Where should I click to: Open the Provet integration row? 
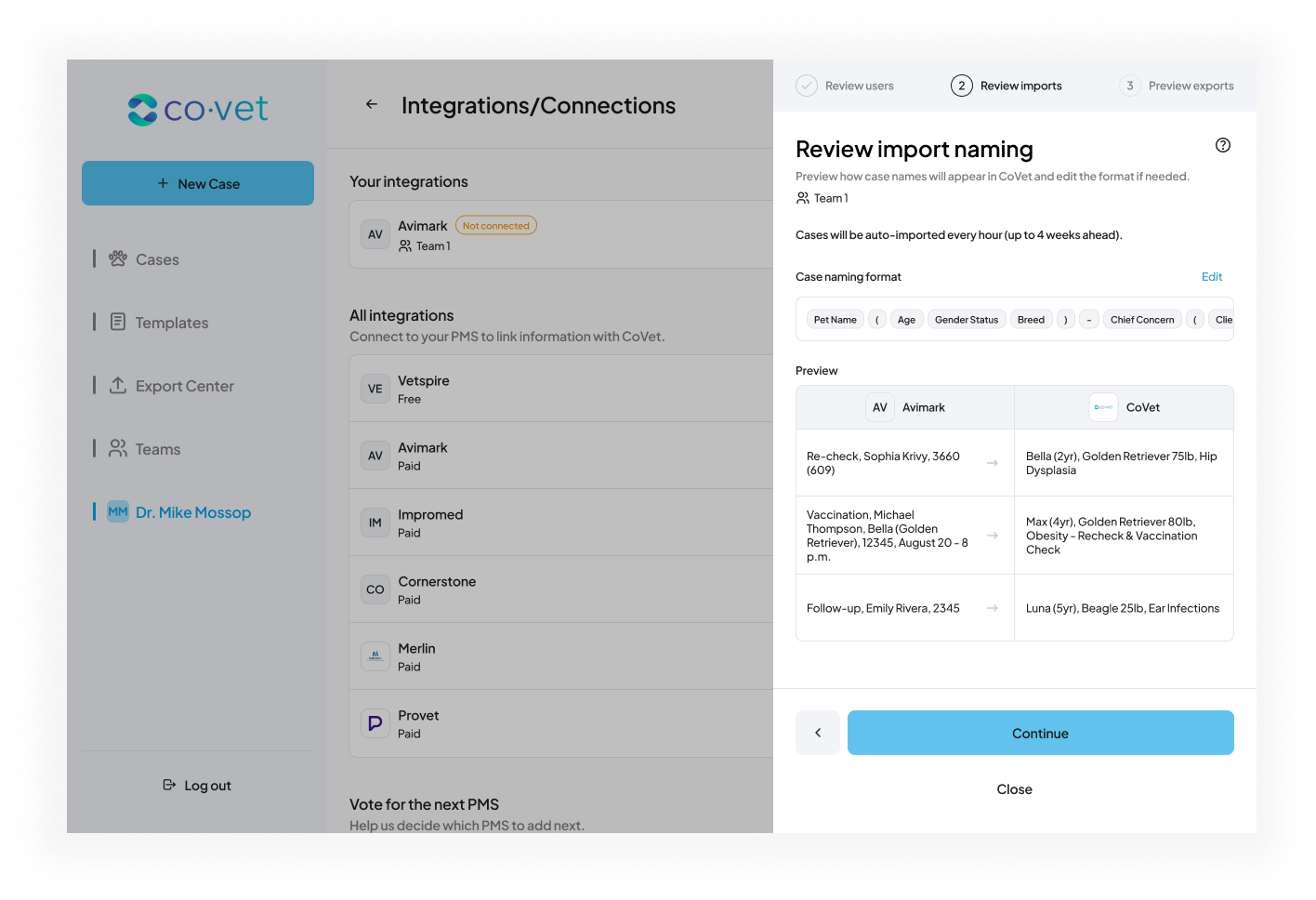561,723
